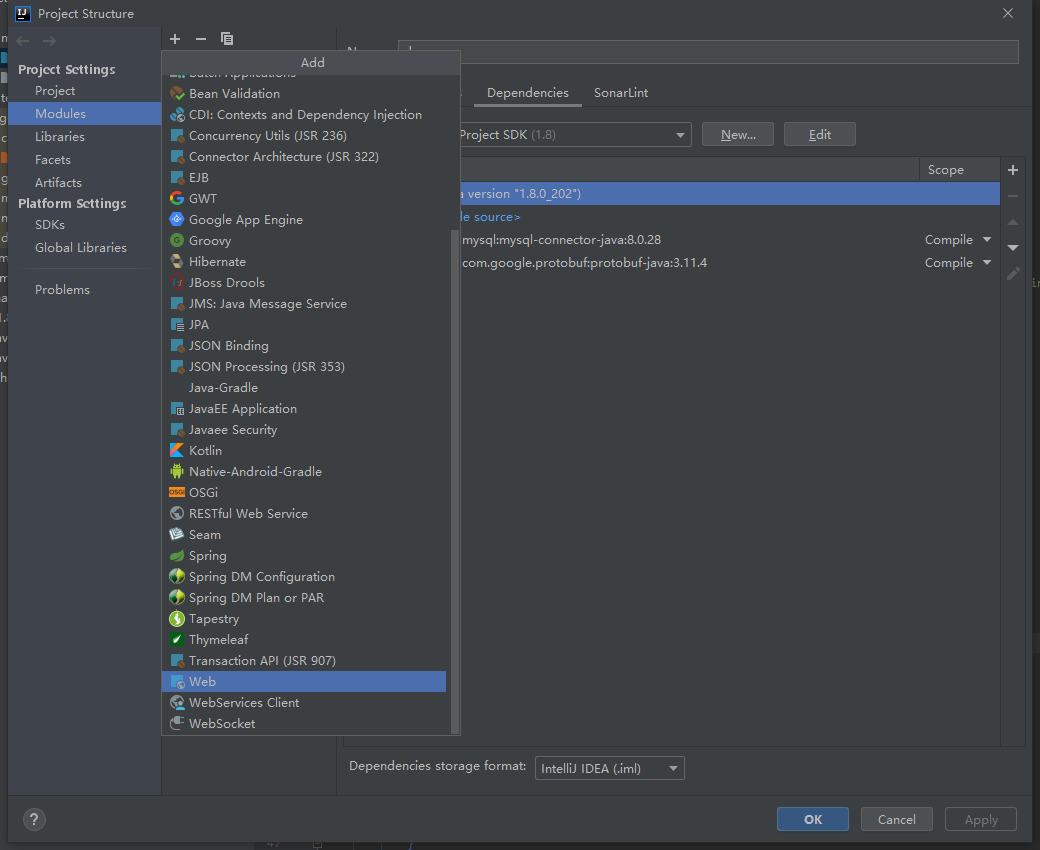Click the help question mark icon
Viewport: 1040px width, 850px height.
coord(33,819)
